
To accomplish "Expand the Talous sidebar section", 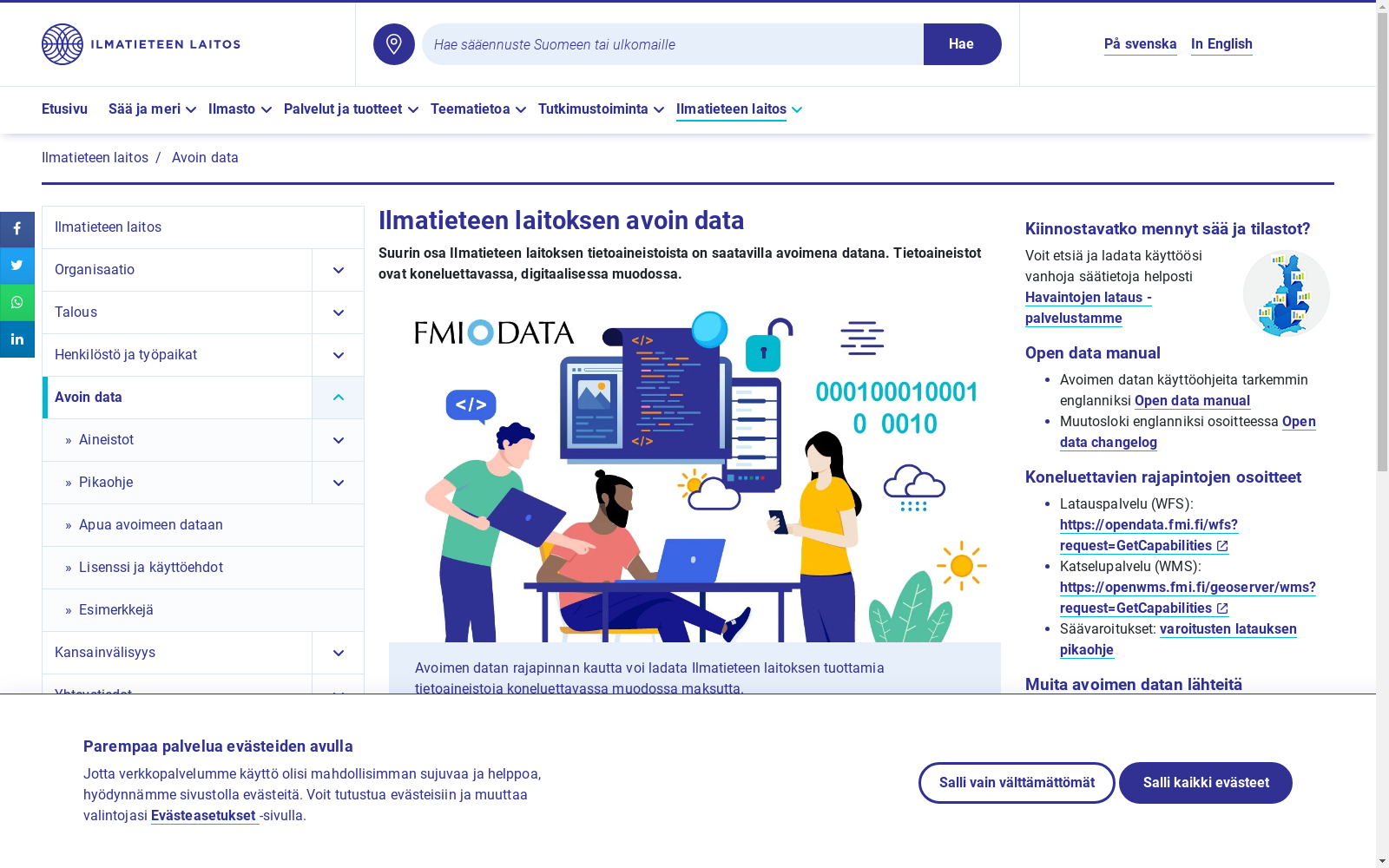I will (339, 312).
